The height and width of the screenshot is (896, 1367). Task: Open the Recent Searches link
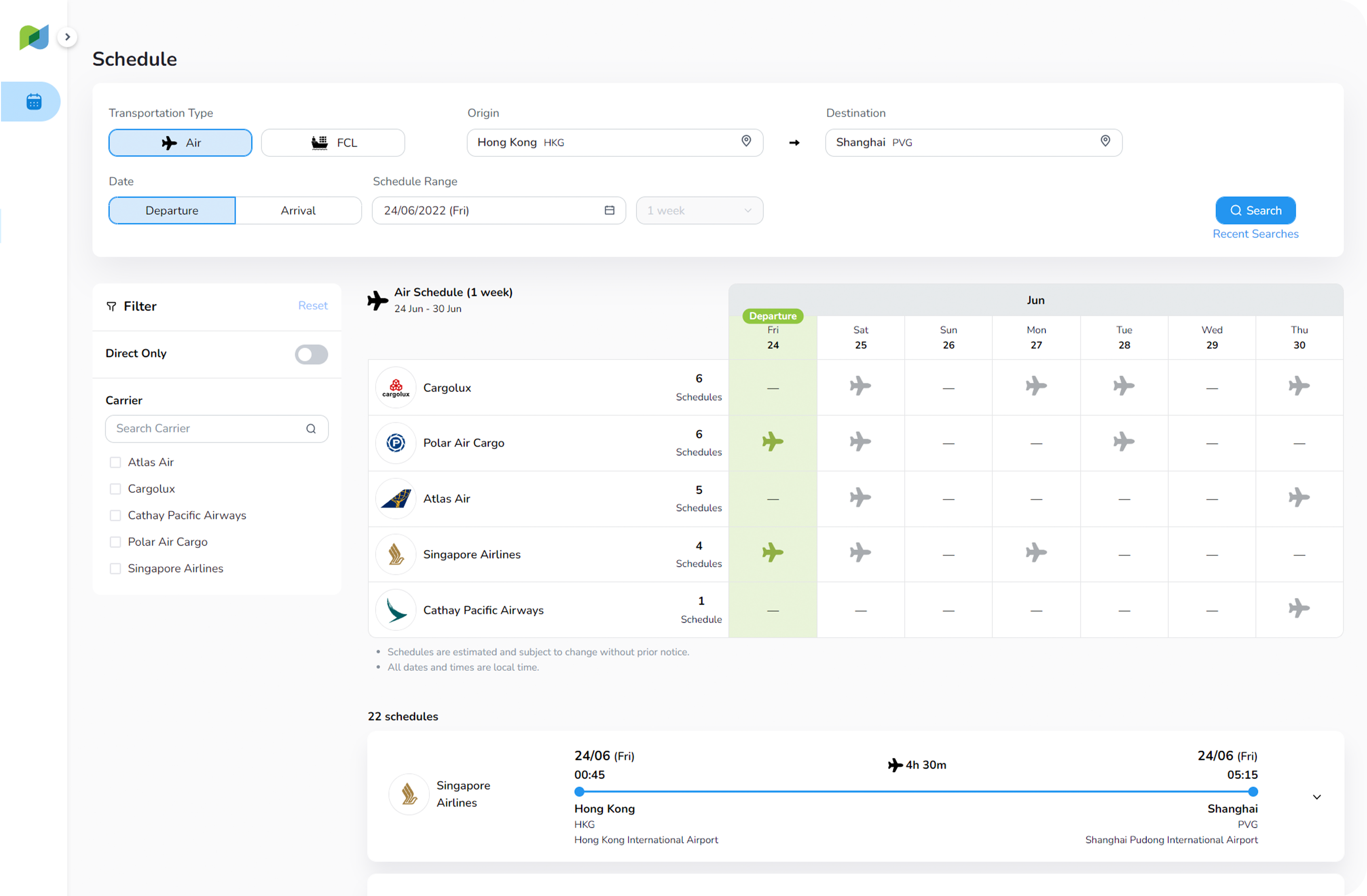pos(1254,234)
